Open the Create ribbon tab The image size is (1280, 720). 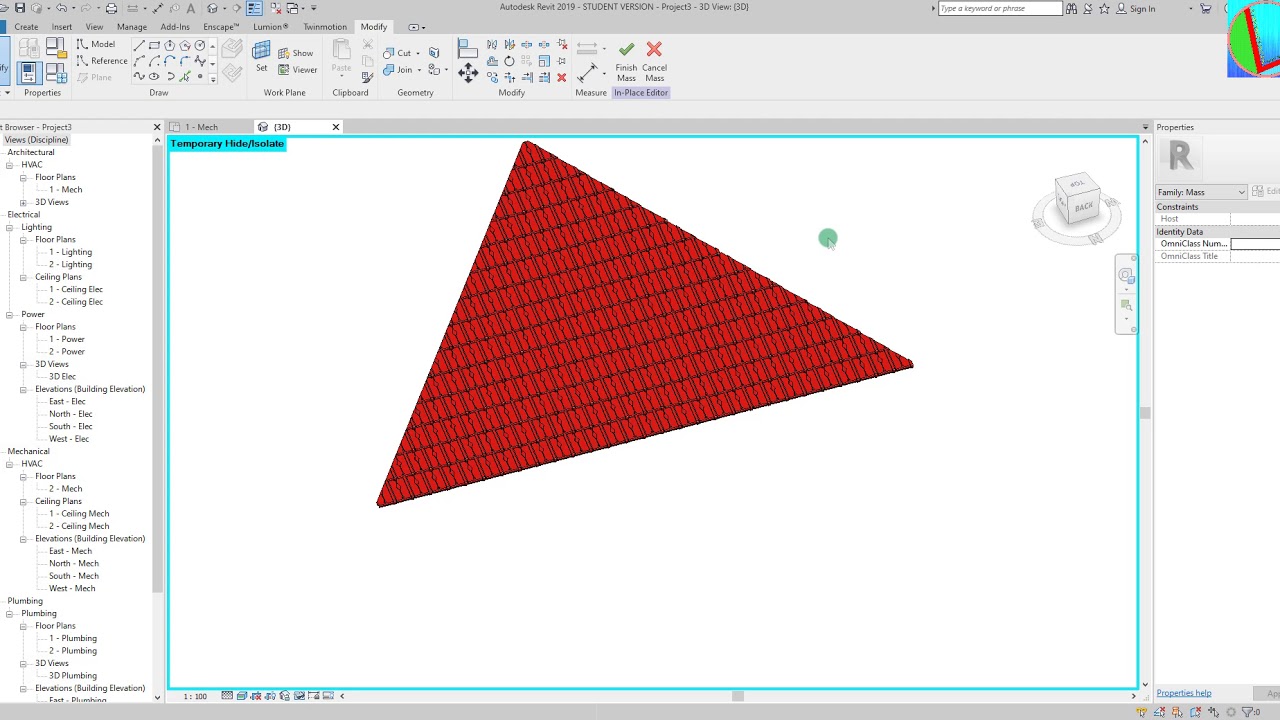26,27
